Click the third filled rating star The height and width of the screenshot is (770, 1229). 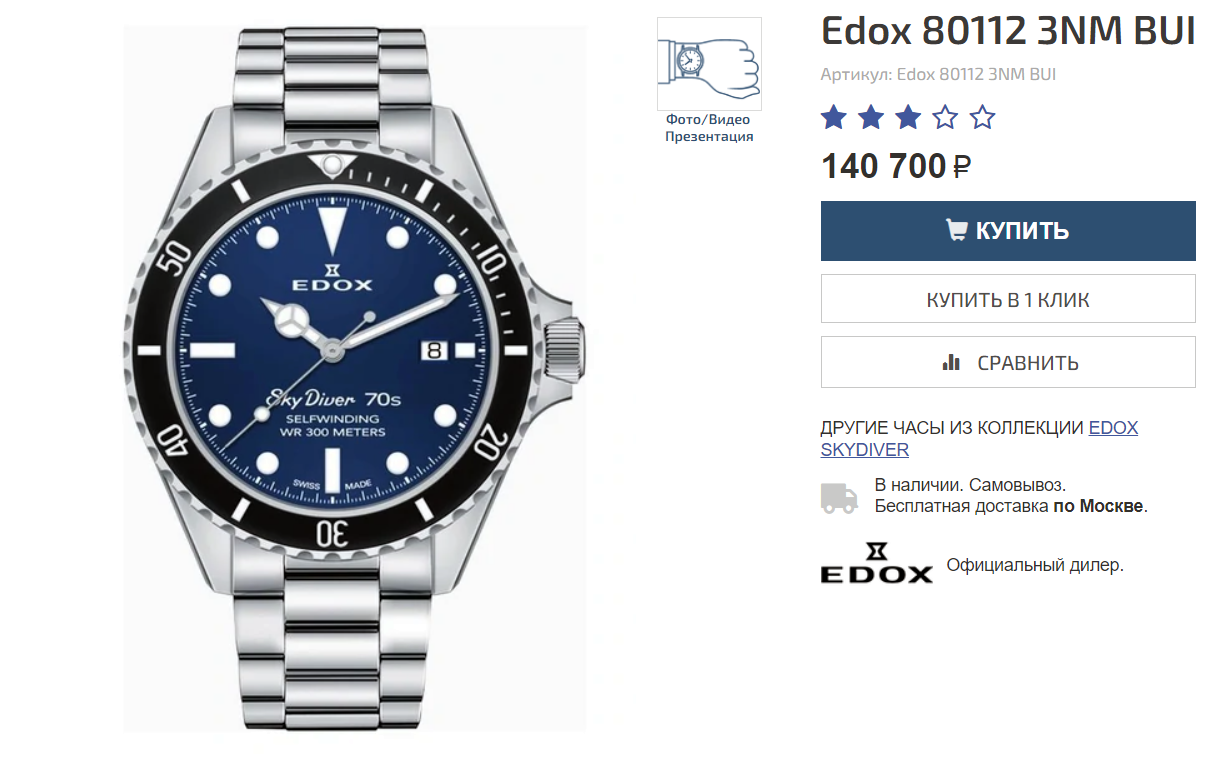(x=908, y=118)
